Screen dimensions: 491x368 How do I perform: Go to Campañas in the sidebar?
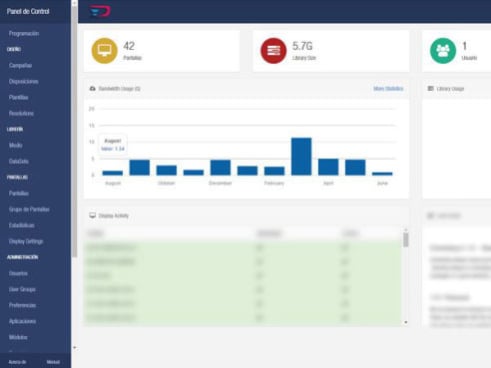pos(20,65)
